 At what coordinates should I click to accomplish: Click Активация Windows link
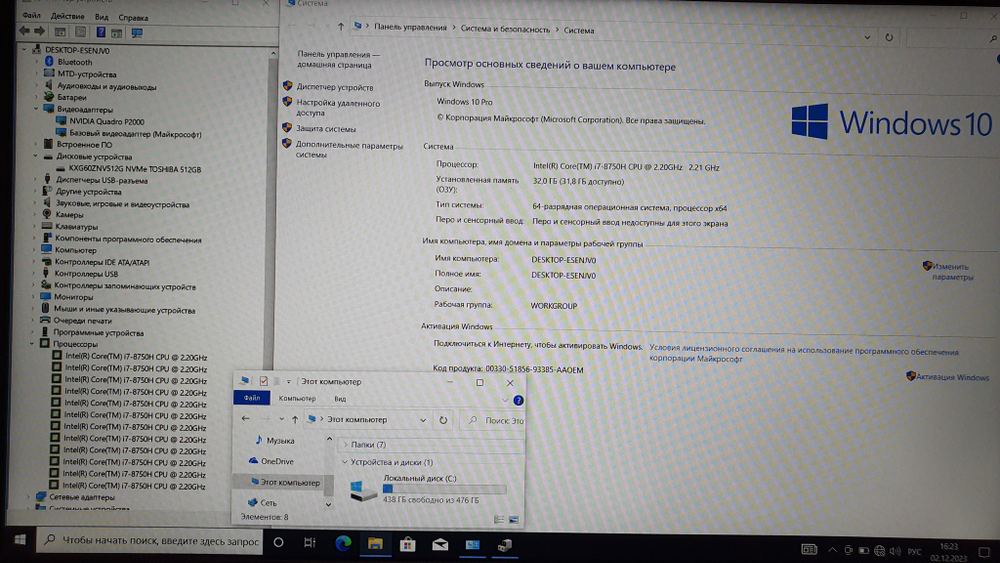[952, 377]
